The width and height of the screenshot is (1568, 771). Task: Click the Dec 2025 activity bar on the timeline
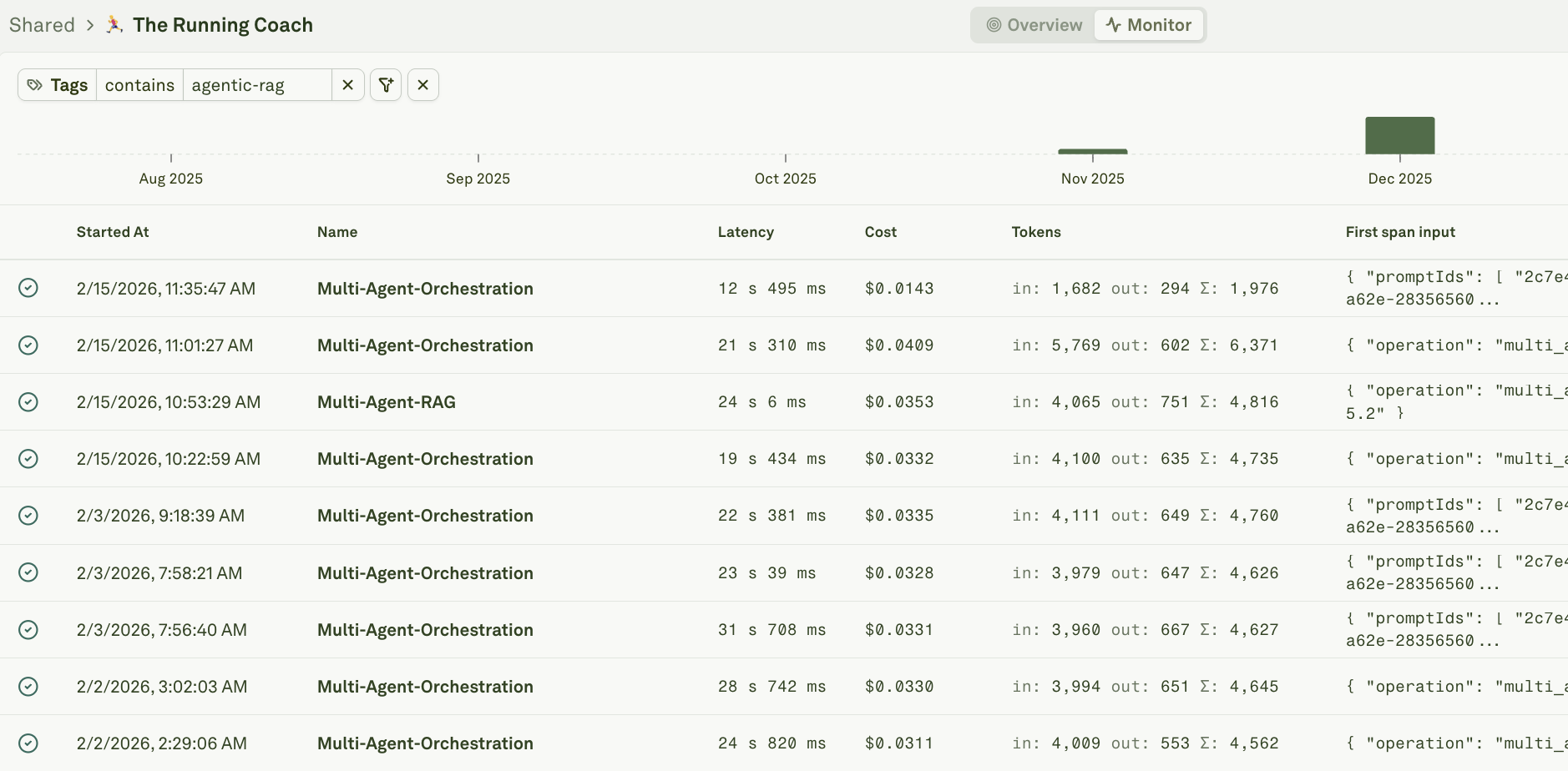[x=1399, y=135]
